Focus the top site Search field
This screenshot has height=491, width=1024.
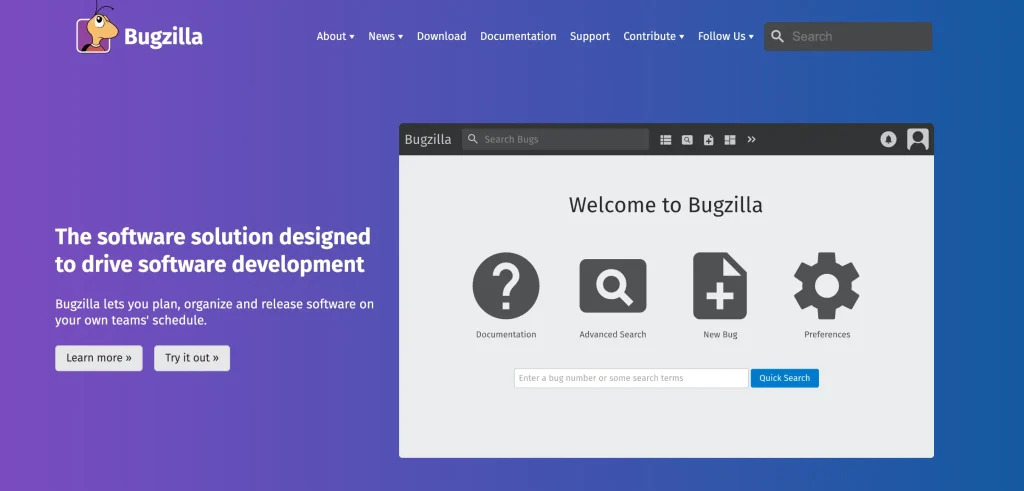(848, 37)
